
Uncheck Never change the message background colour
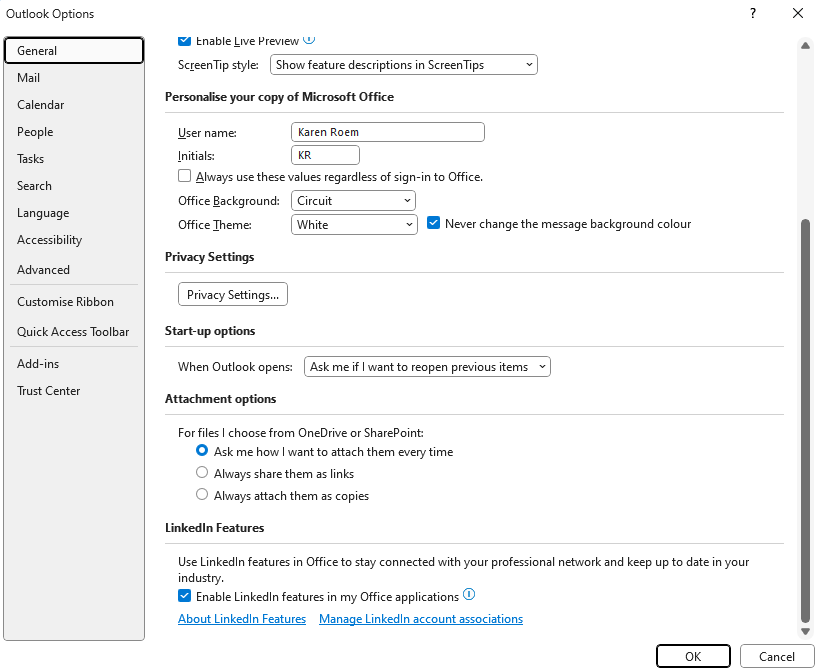(434, 223)
